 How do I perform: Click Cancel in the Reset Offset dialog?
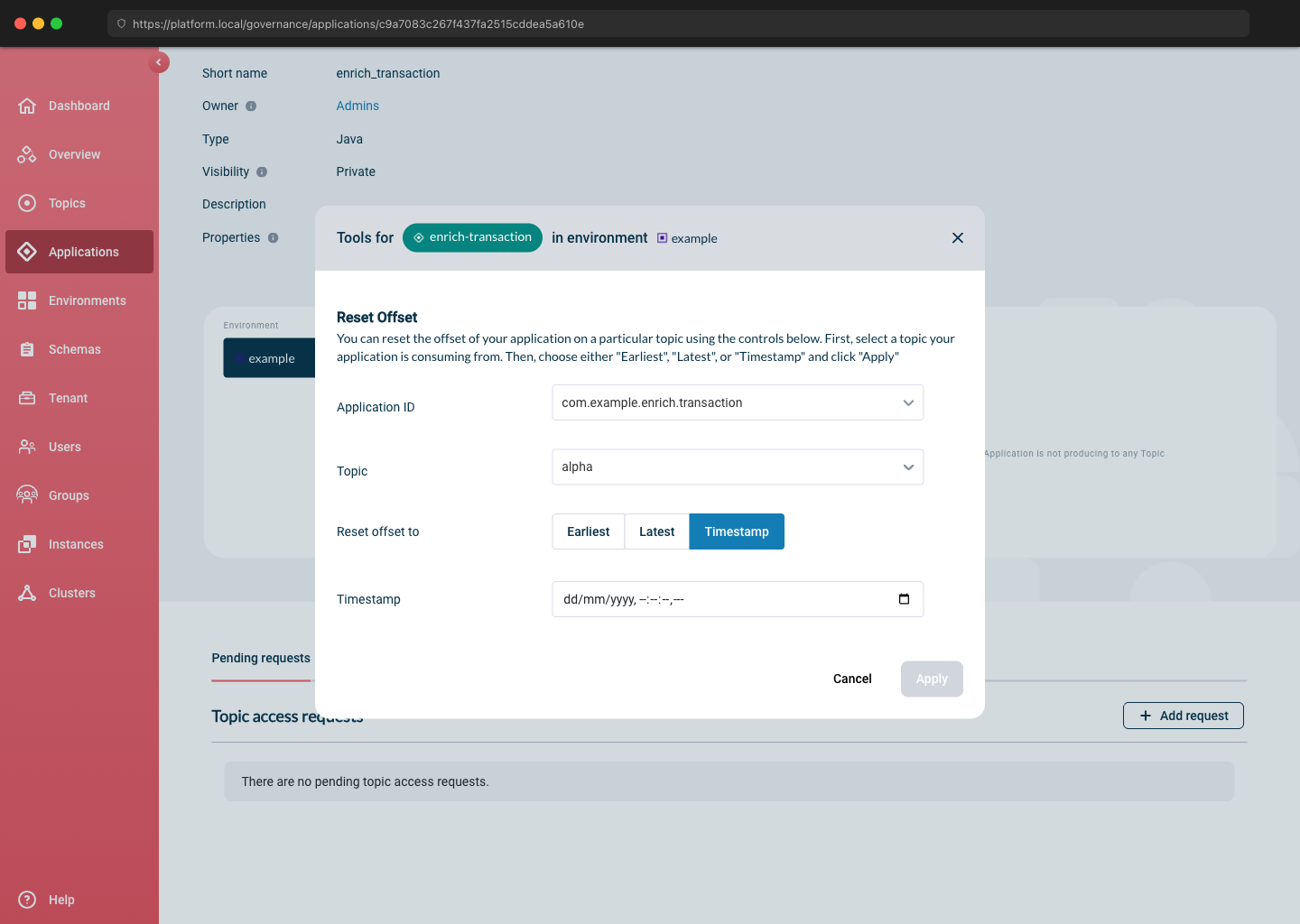coord(852,679)
